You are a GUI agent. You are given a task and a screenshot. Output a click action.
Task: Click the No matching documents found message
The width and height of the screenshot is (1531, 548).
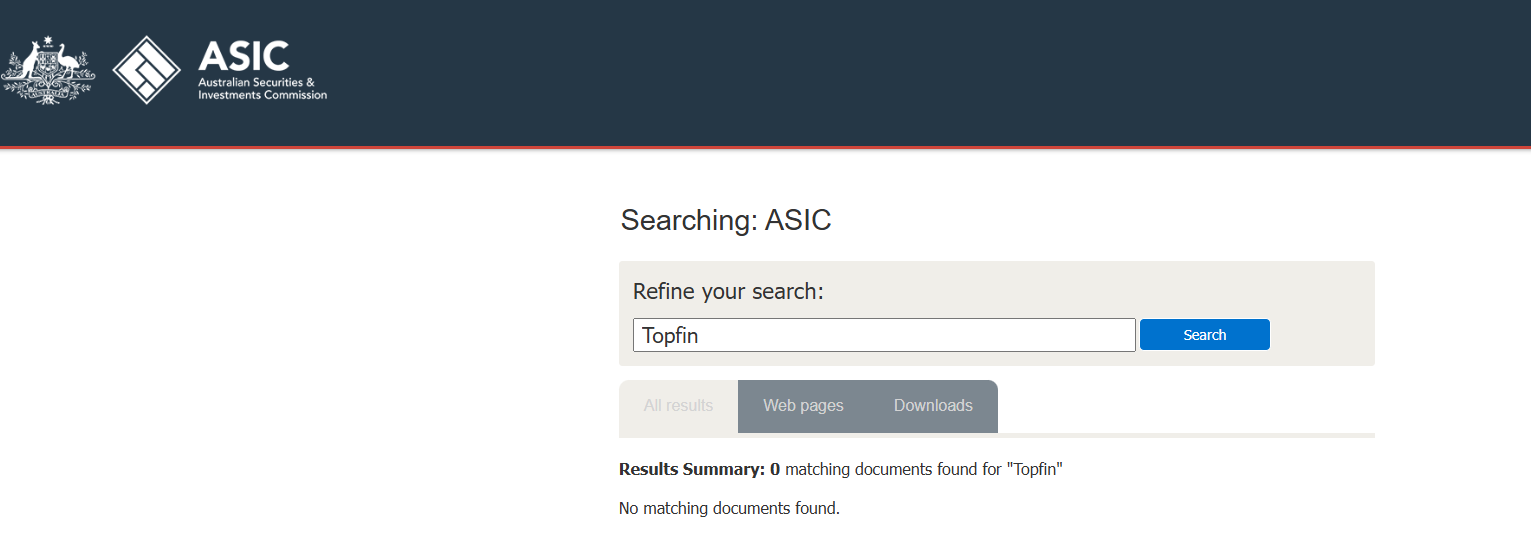point(729,508)
